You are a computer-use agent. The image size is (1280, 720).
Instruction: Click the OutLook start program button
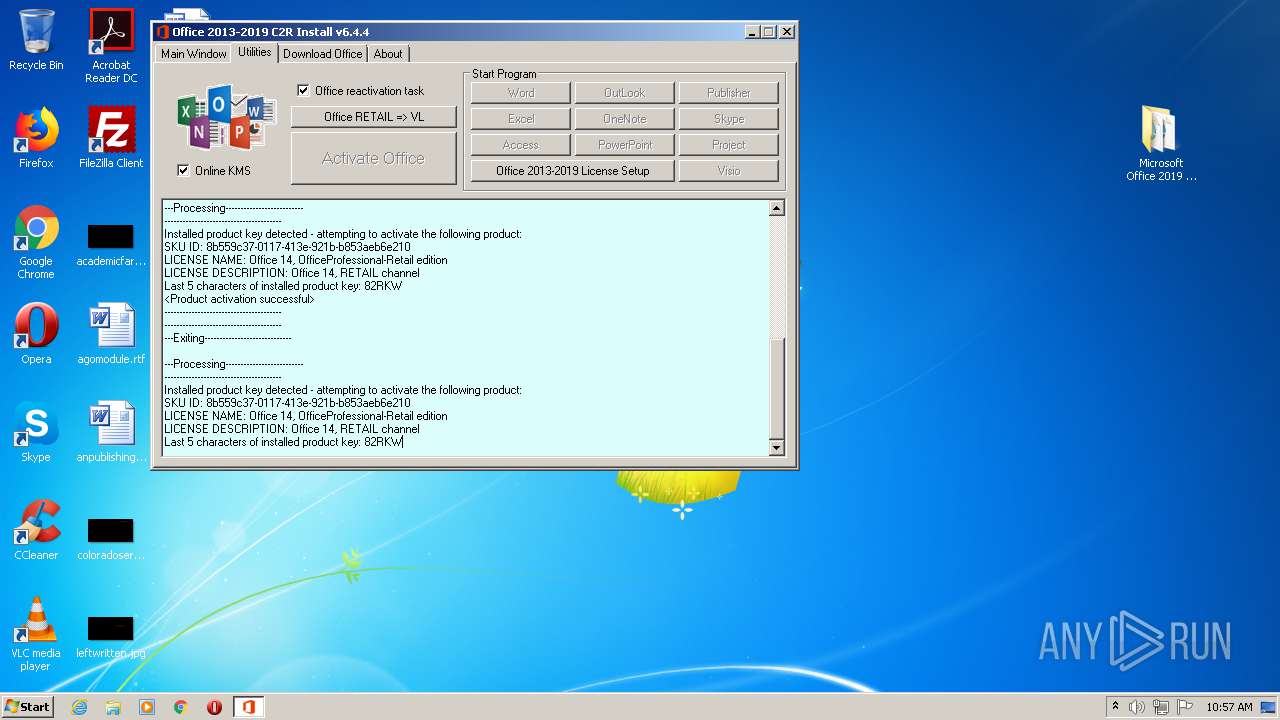pyautogui.click(x=625, y=93)
